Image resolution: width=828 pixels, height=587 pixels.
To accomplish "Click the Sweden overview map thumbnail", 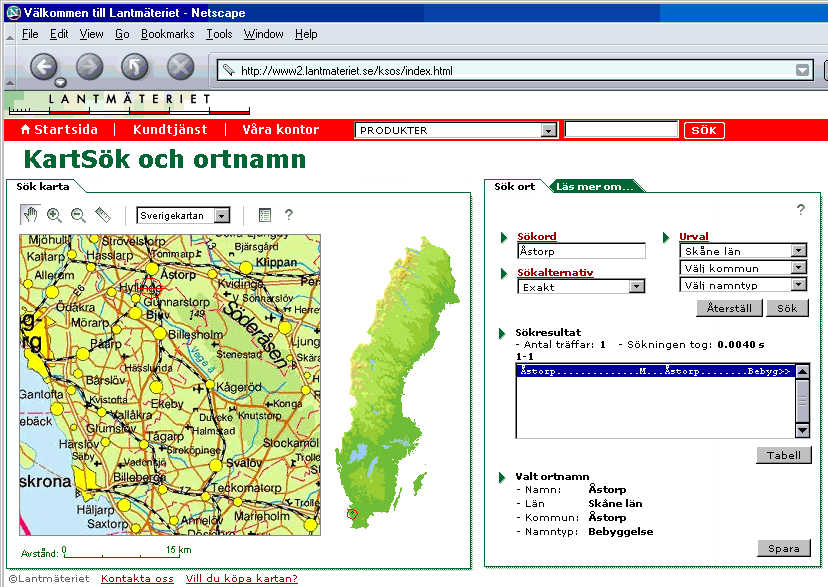I will click(x=397, y=381).
